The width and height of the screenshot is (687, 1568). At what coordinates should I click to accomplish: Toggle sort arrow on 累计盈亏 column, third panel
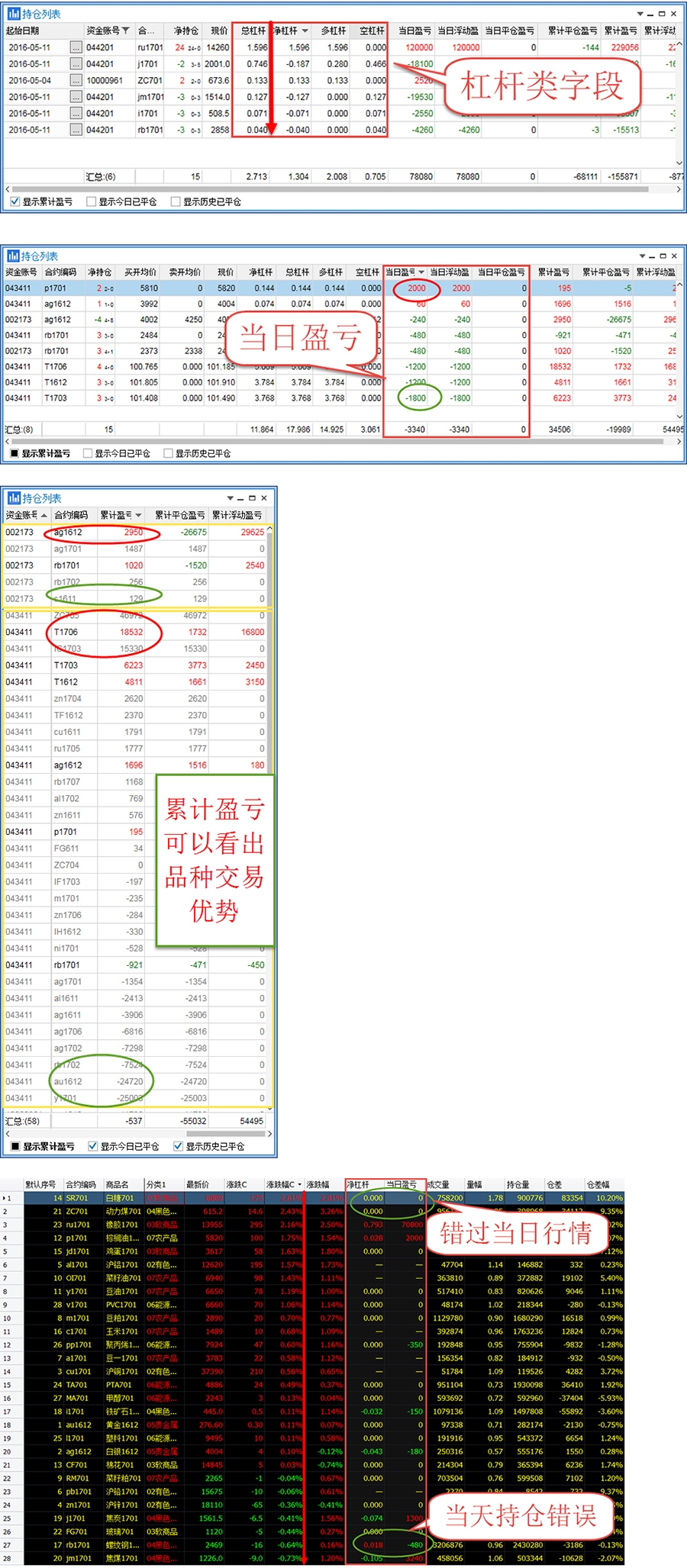[x=138, y=515]
